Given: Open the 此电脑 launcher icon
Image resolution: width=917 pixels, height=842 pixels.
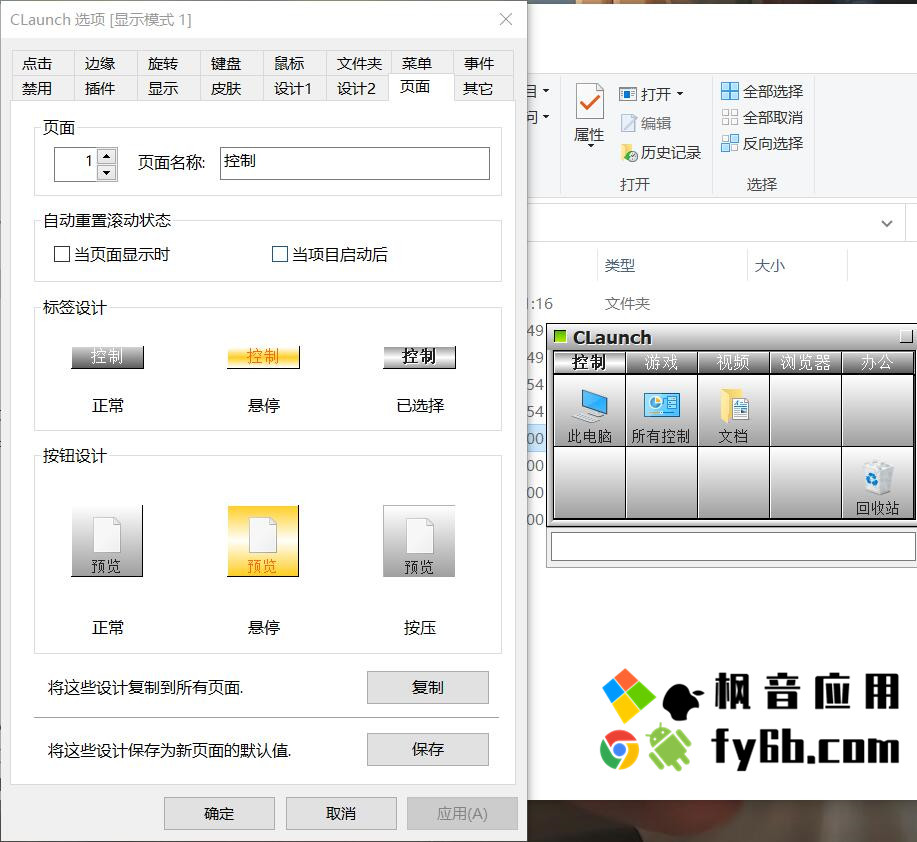Looking at the screenshot, I should point(590,411).
